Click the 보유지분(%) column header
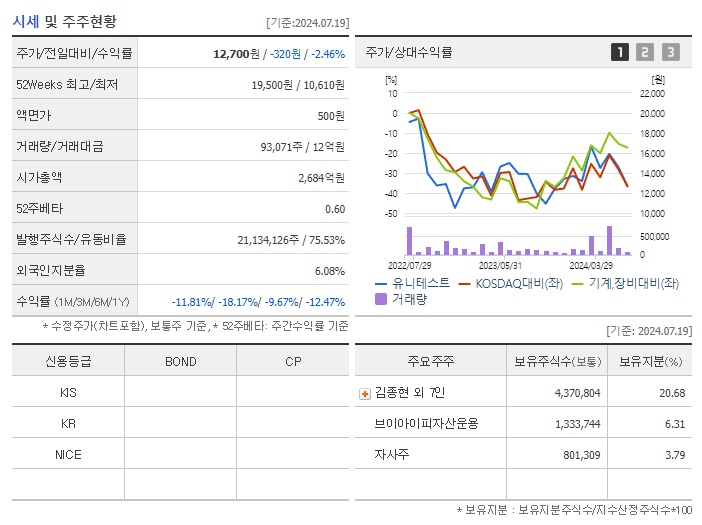Image resolution: width=702 pixels, height=525 pixels. (650, 361)
